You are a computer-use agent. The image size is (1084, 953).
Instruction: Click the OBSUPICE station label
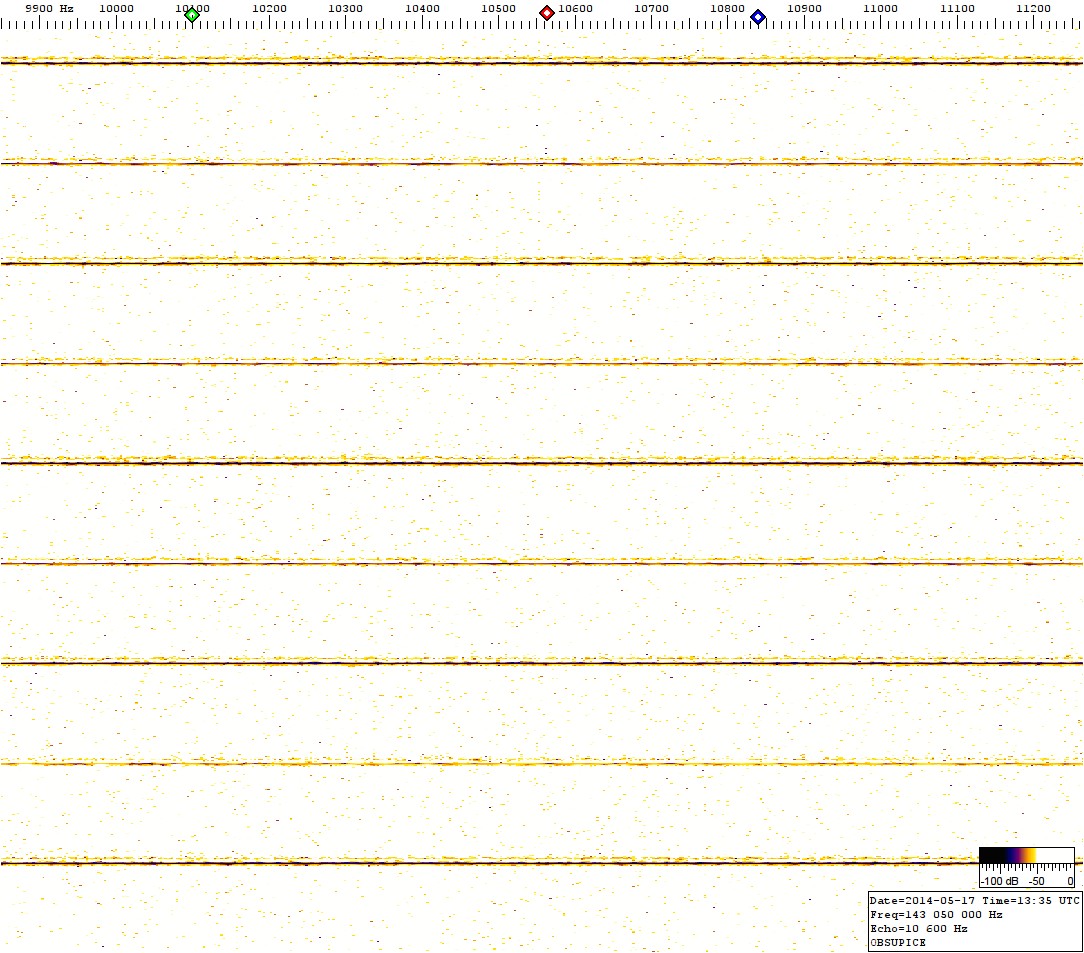(x=898, y=942)
